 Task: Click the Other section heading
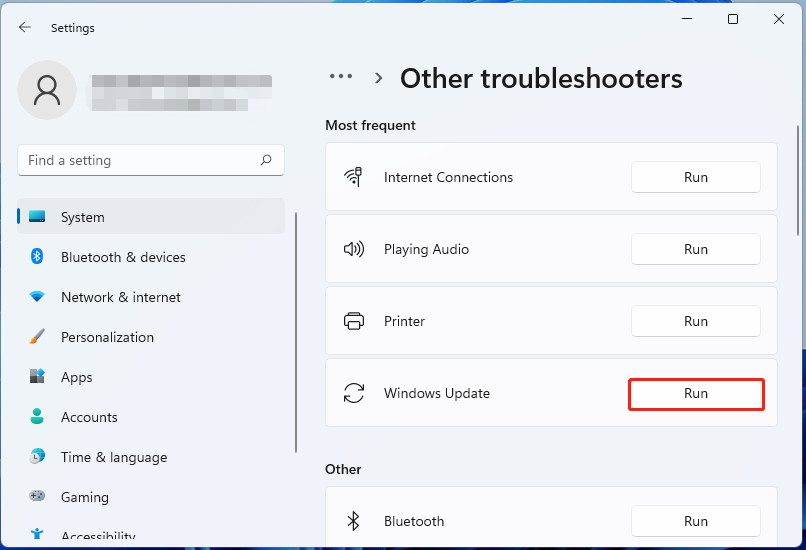point(343,469)
